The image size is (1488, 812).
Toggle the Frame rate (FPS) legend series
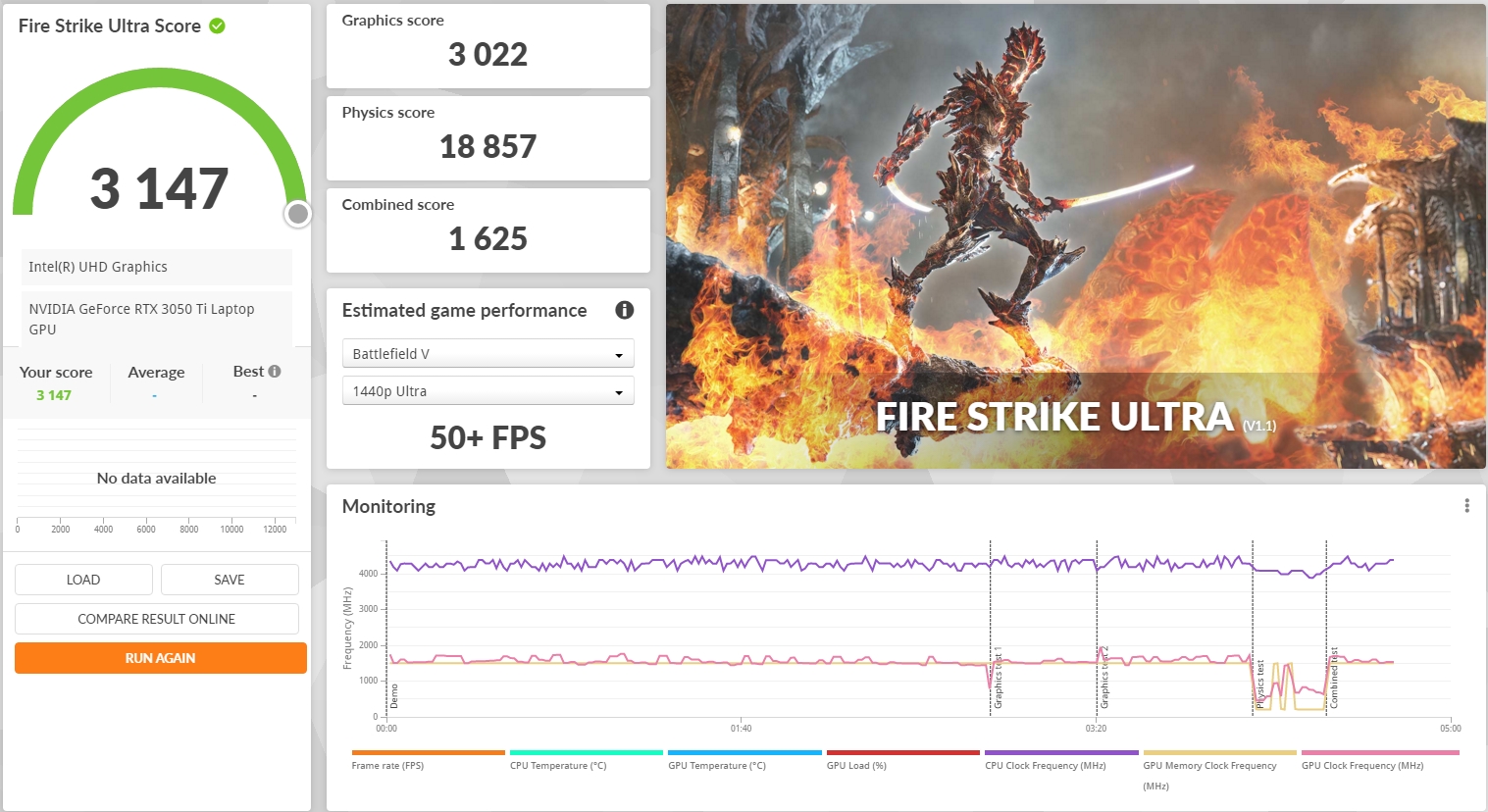388,765
